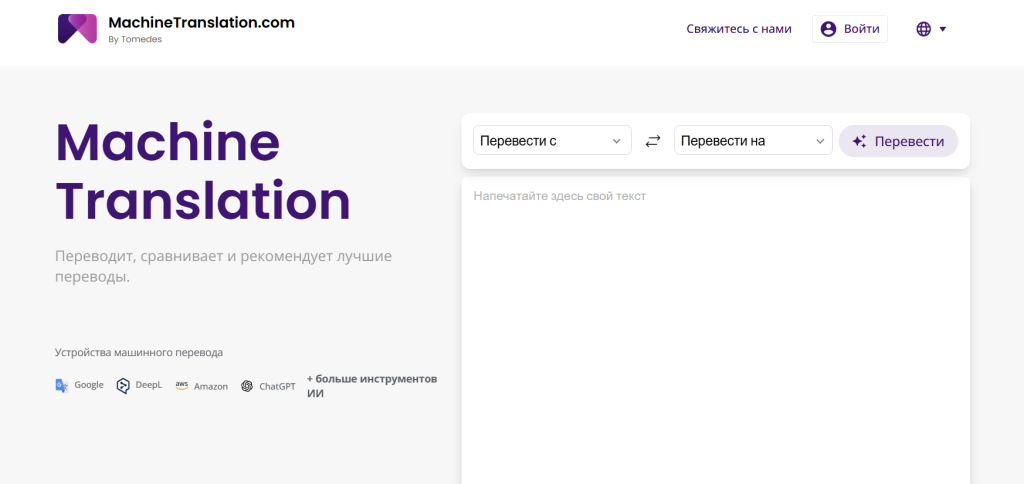Click the Amazon AWS engine icon
The width and height of the screenshot is (1024, 484).
click(x=182, y=385)
